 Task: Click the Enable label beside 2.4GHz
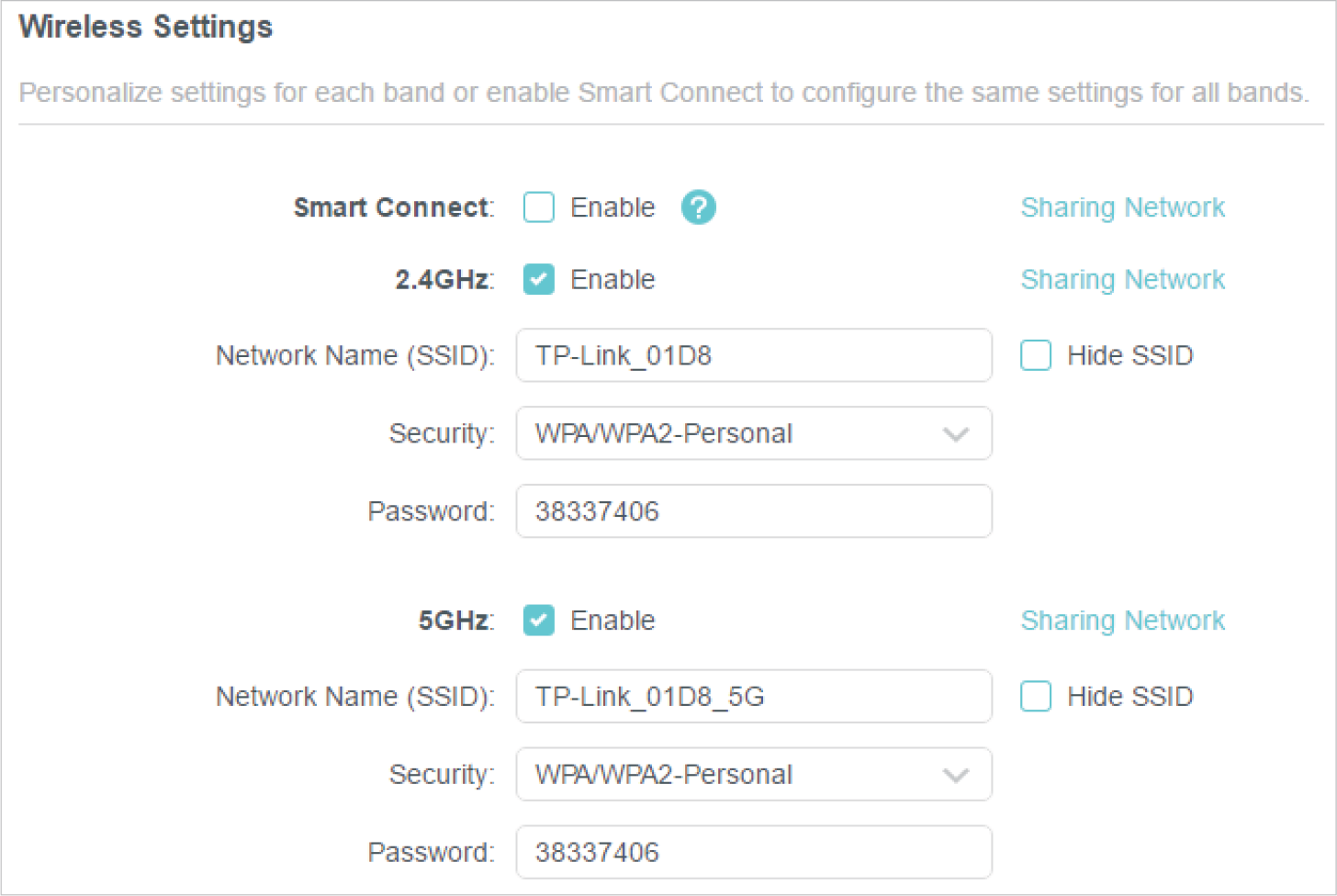click(x=612, y=279)
